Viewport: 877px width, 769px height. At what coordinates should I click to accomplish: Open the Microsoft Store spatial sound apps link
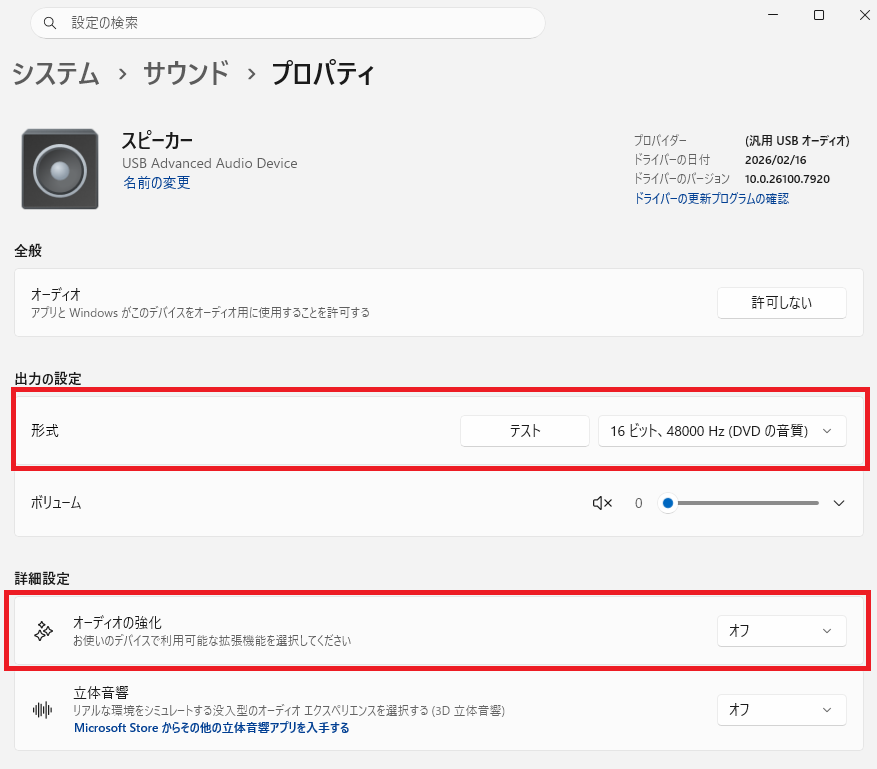point(211,729)
